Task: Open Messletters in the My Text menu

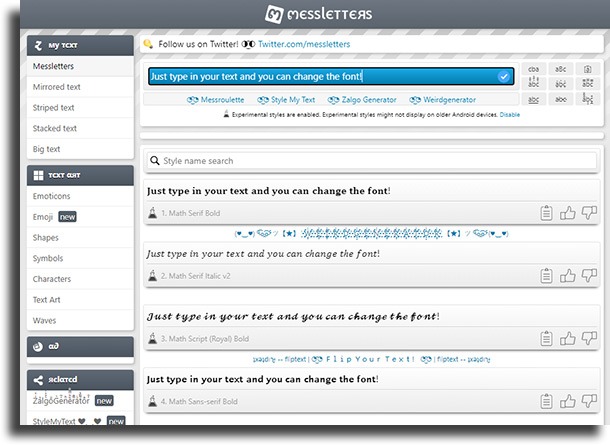Action: pos(80,66)
